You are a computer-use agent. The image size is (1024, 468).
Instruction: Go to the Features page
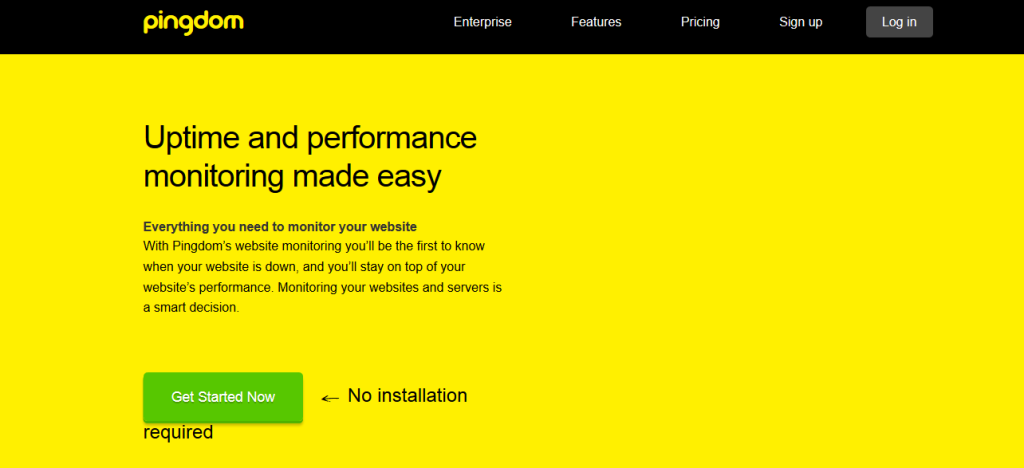coord(596,22)
